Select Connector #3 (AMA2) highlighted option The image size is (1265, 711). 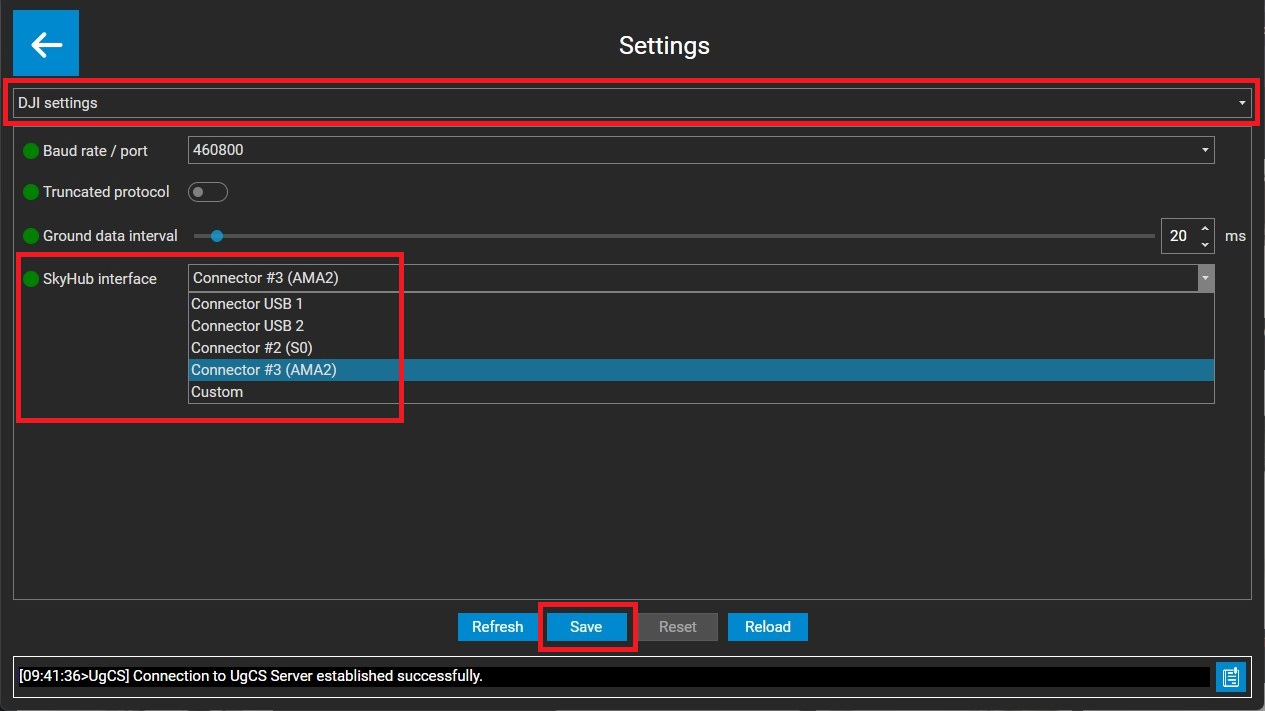pos(701,370)
